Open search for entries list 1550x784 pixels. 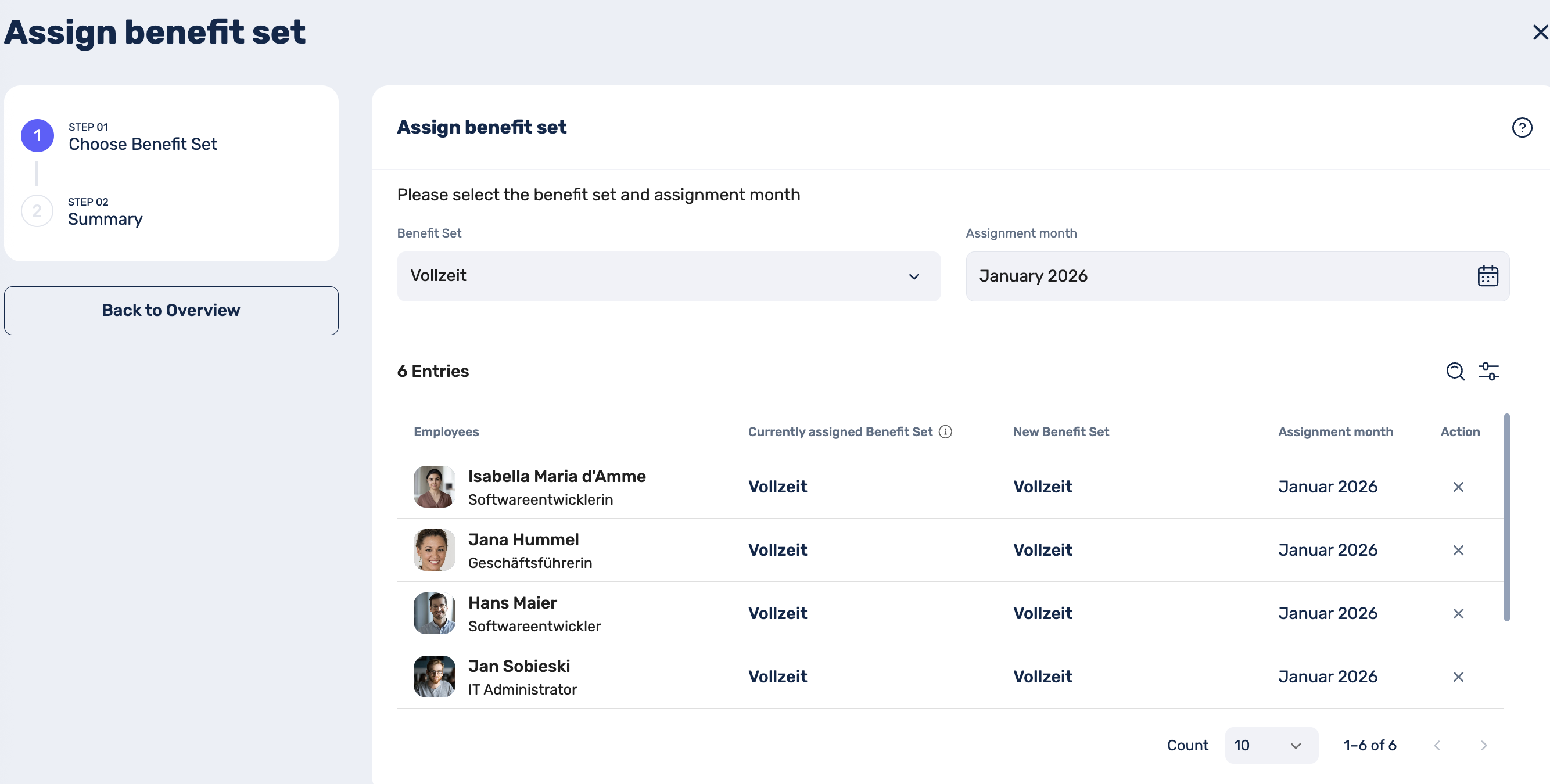(x=1454, y=371)
